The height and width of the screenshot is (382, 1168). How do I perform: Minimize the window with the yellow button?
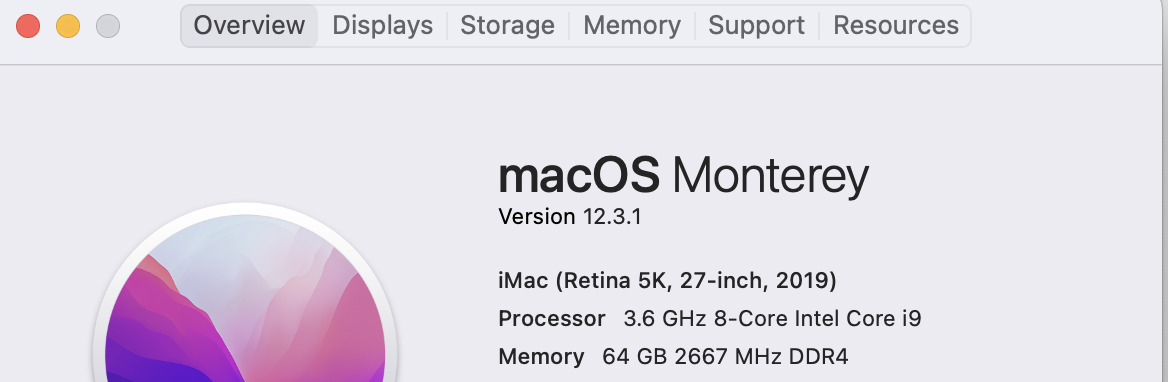68,26
